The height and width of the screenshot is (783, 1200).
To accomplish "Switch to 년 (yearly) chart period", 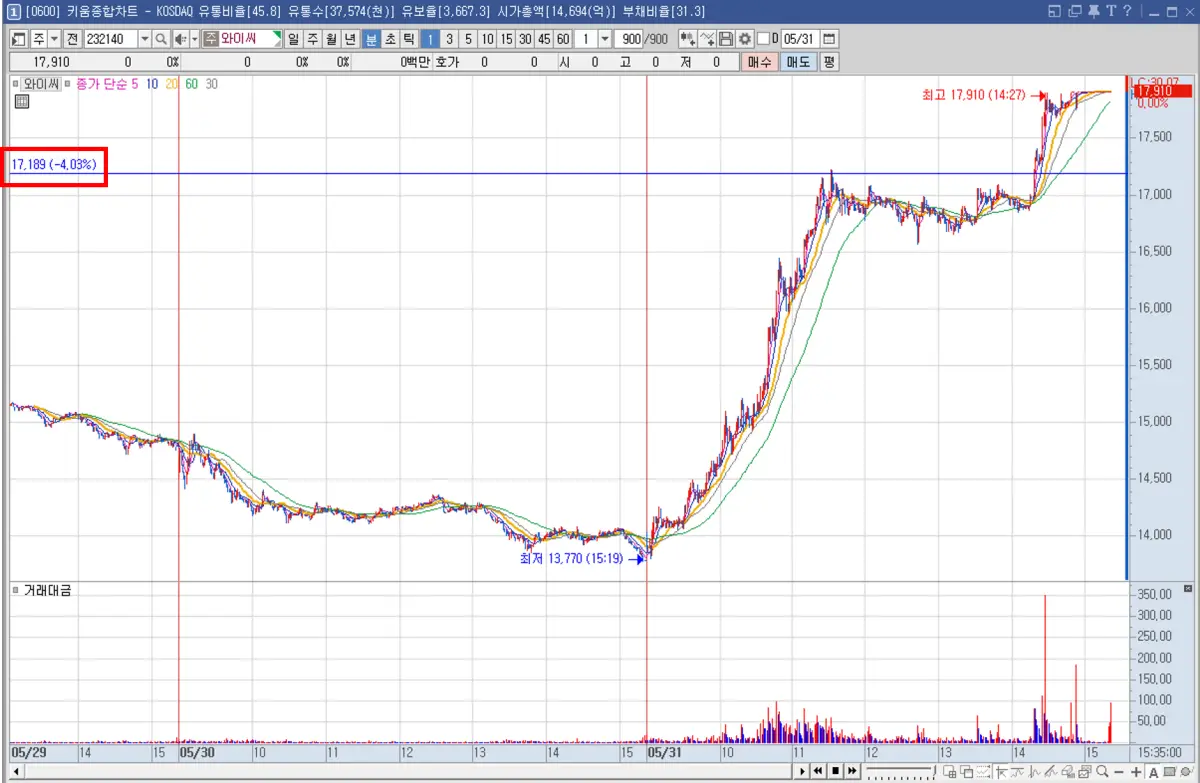I will click(349, 39).
